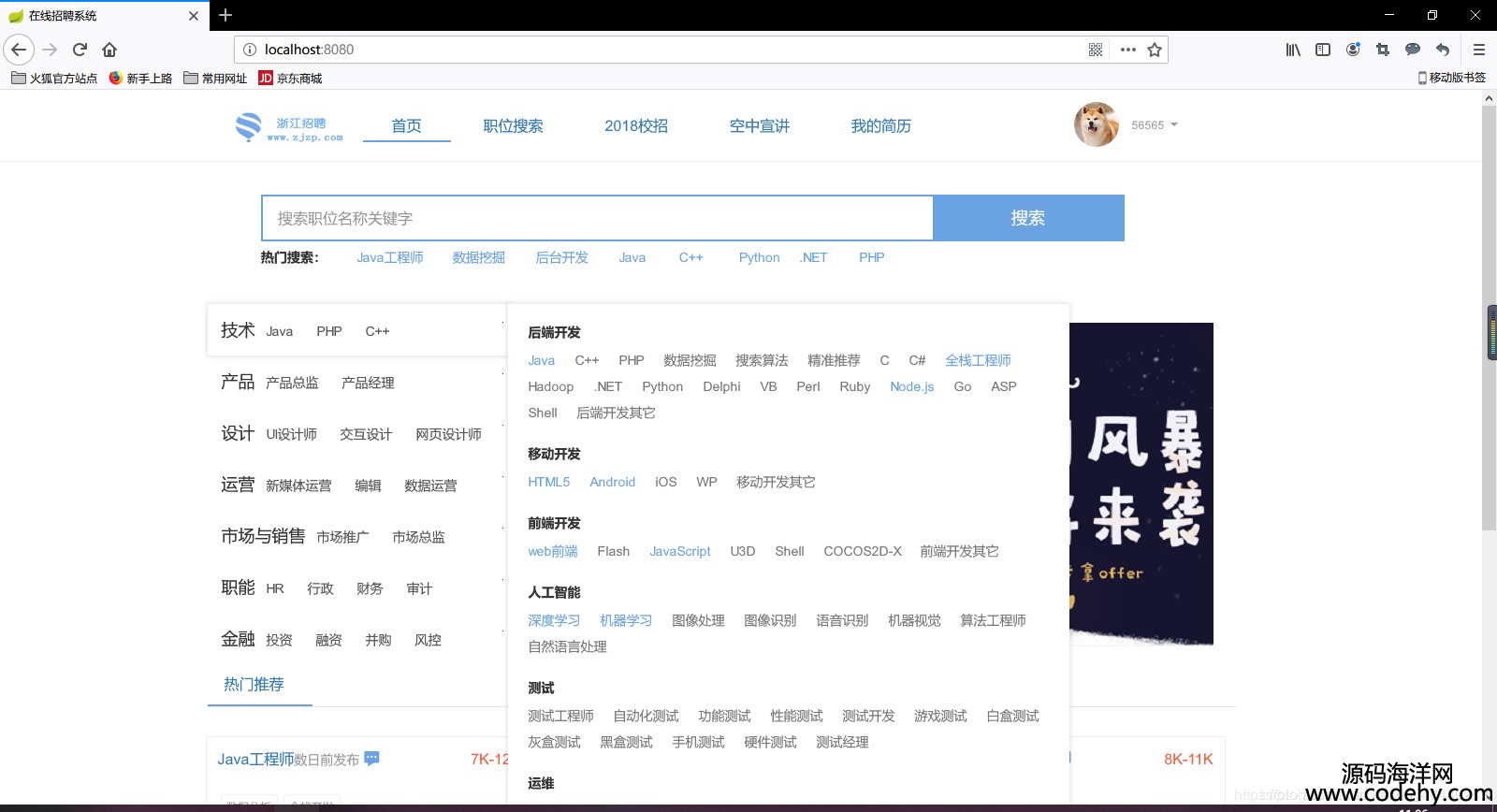Expand the 职能 category row

(356, 587)
